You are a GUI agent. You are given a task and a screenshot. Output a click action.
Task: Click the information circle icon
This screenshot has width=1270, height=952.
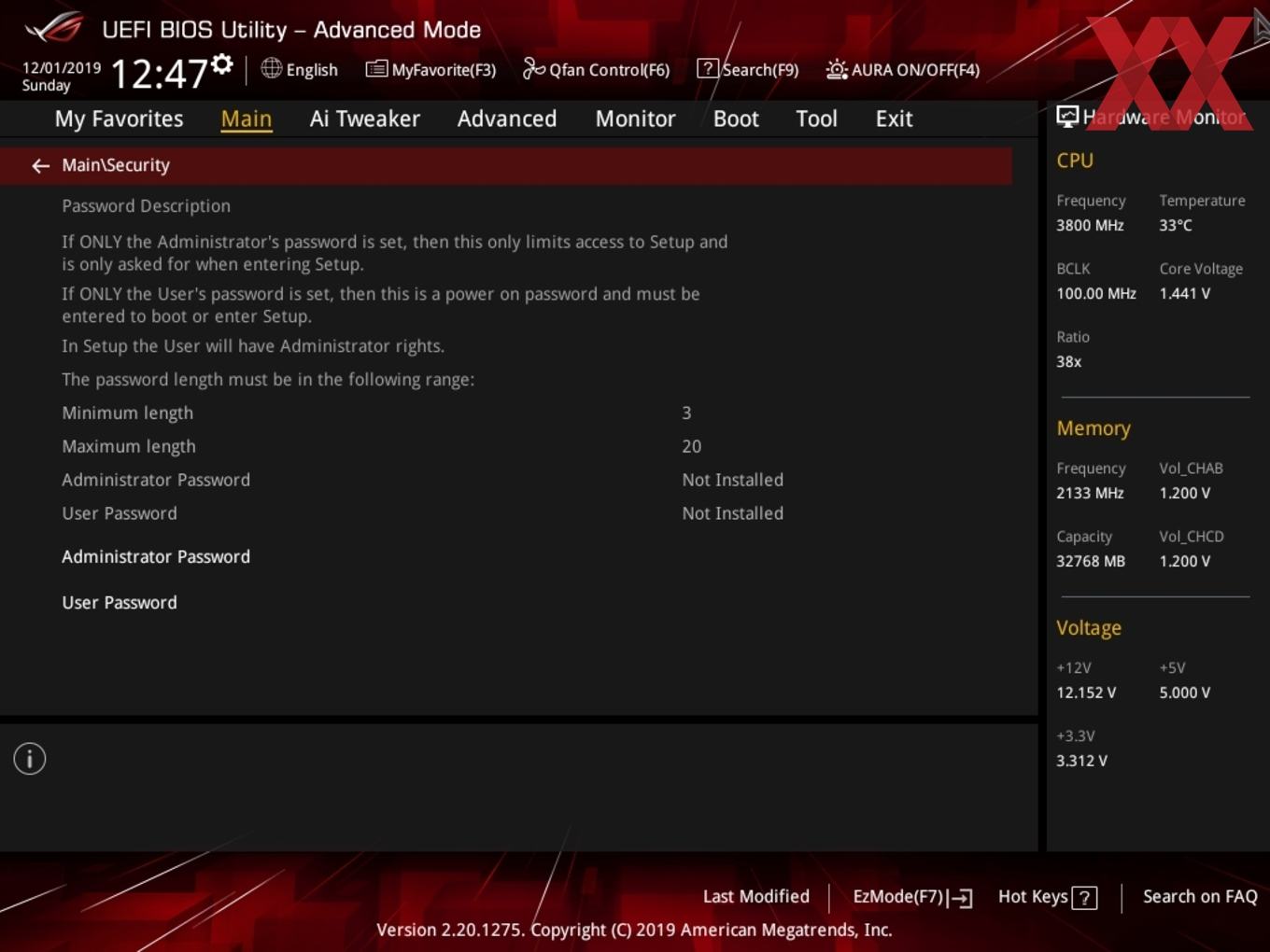pyautogui.click(x=30, y=759)
